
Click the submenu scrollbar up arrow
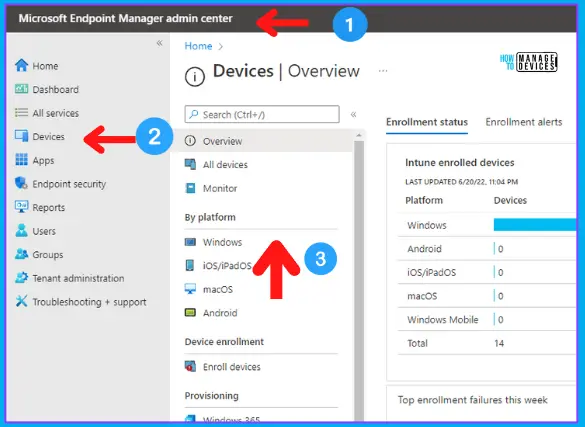359,135
